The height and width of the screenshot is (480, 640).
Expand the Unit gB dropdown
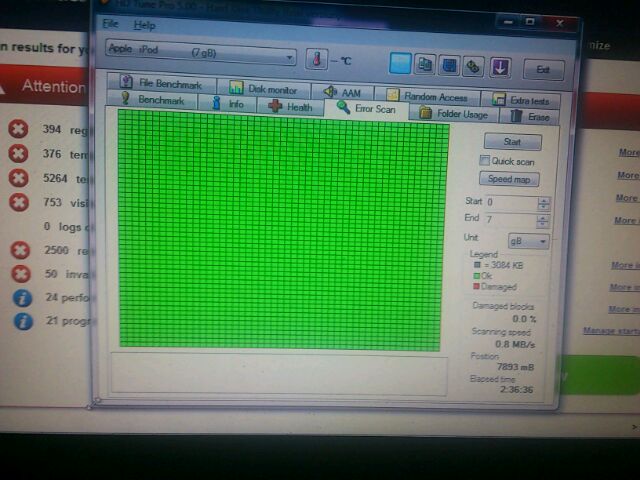click(x=529, y=241)
